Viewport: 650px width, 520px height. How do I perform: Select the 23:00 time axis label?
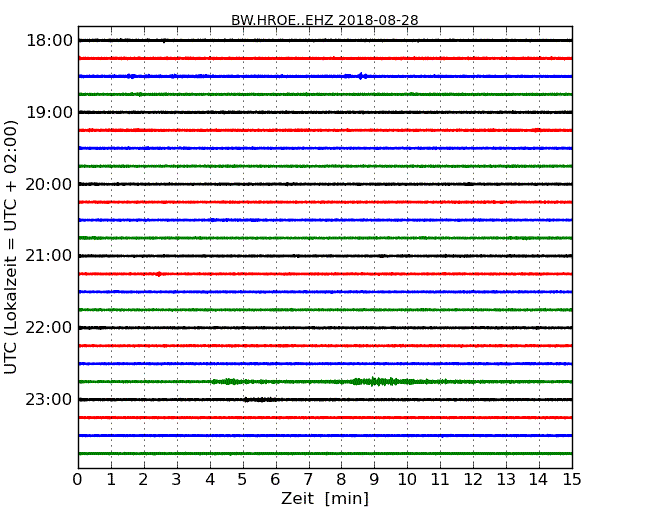click(49, 399)
